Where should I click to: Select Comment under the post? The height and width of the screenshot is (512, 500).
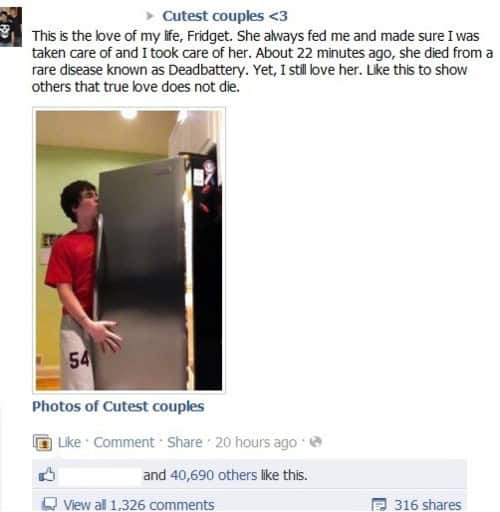(x=124, y=442)
